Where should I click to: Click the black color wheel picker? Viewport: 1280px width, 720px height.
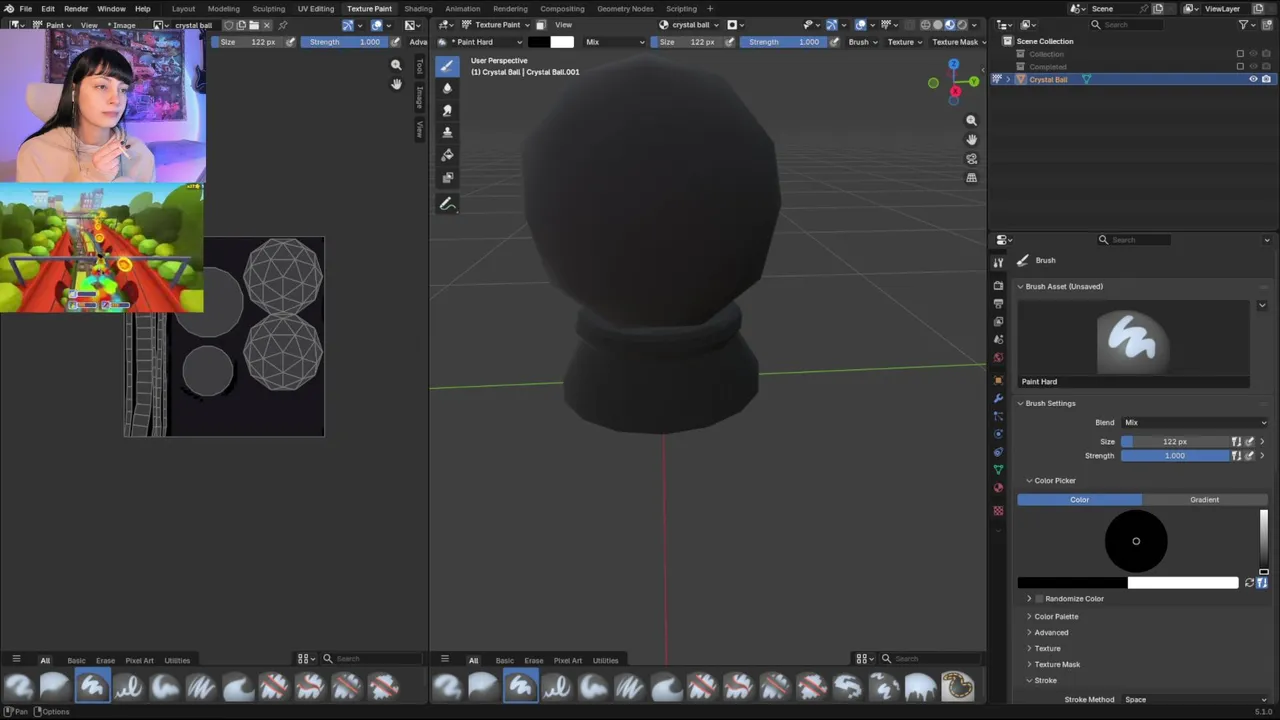click(1136, 541)
